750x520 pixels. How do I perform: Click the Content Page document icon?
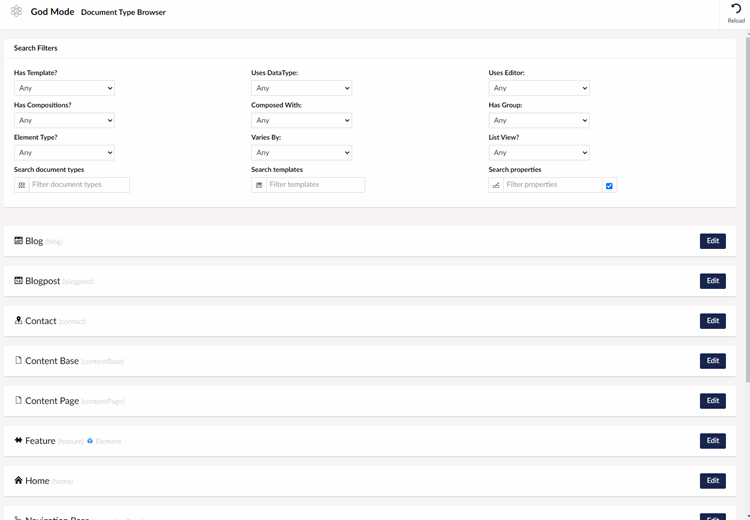tap(18, 400)
